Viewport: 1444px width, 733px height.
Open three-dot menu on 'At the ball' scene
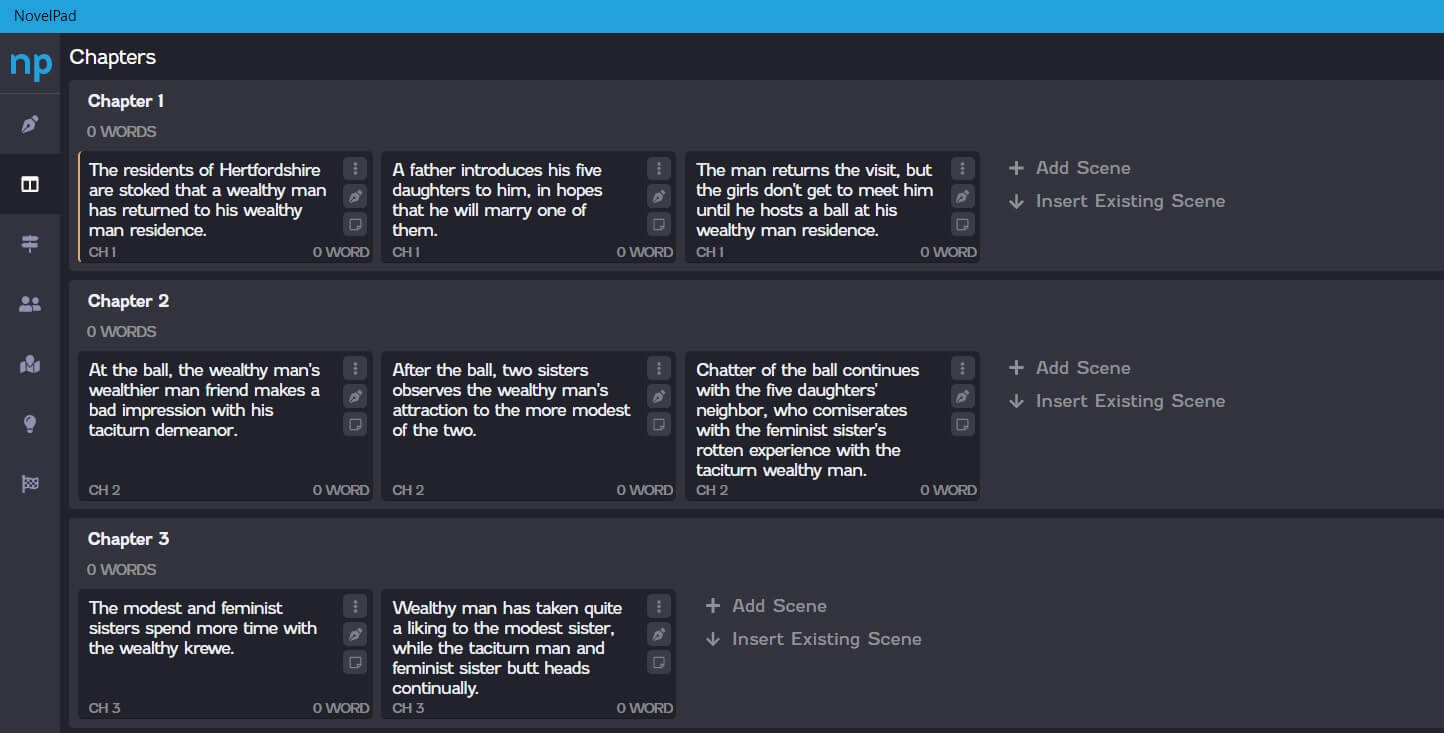coord(354,368)
